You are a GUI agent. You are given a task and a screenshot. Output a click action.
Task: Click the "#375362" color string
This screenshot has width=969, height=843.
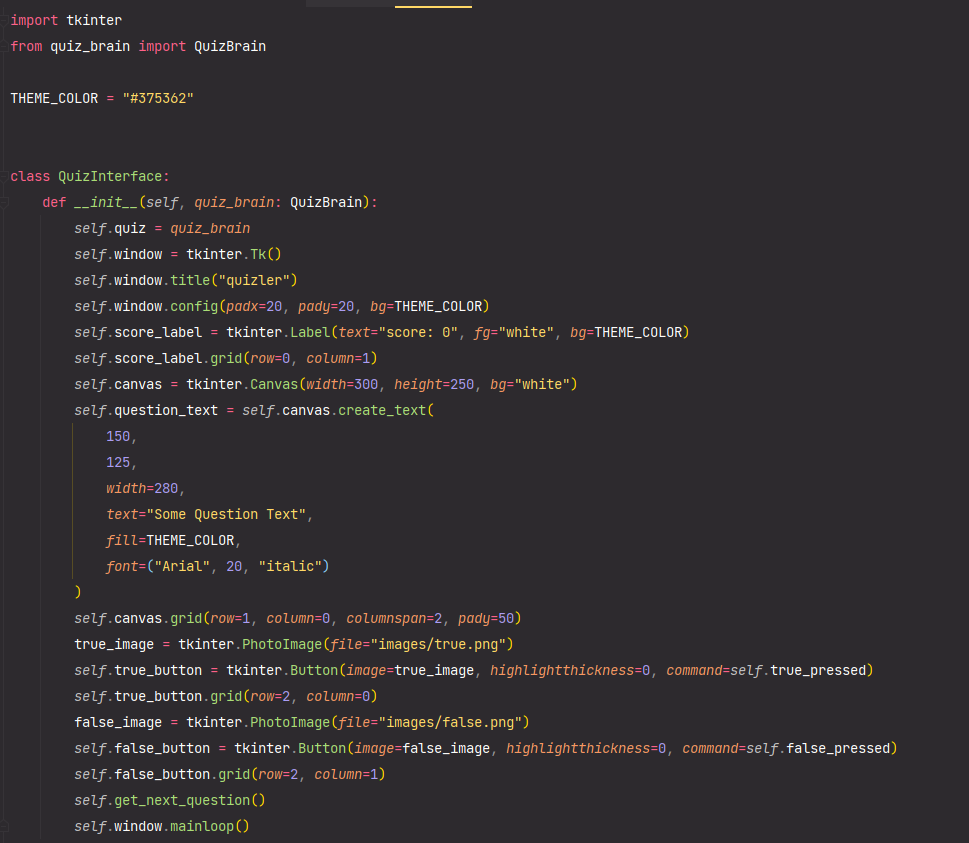click(158, 98)
